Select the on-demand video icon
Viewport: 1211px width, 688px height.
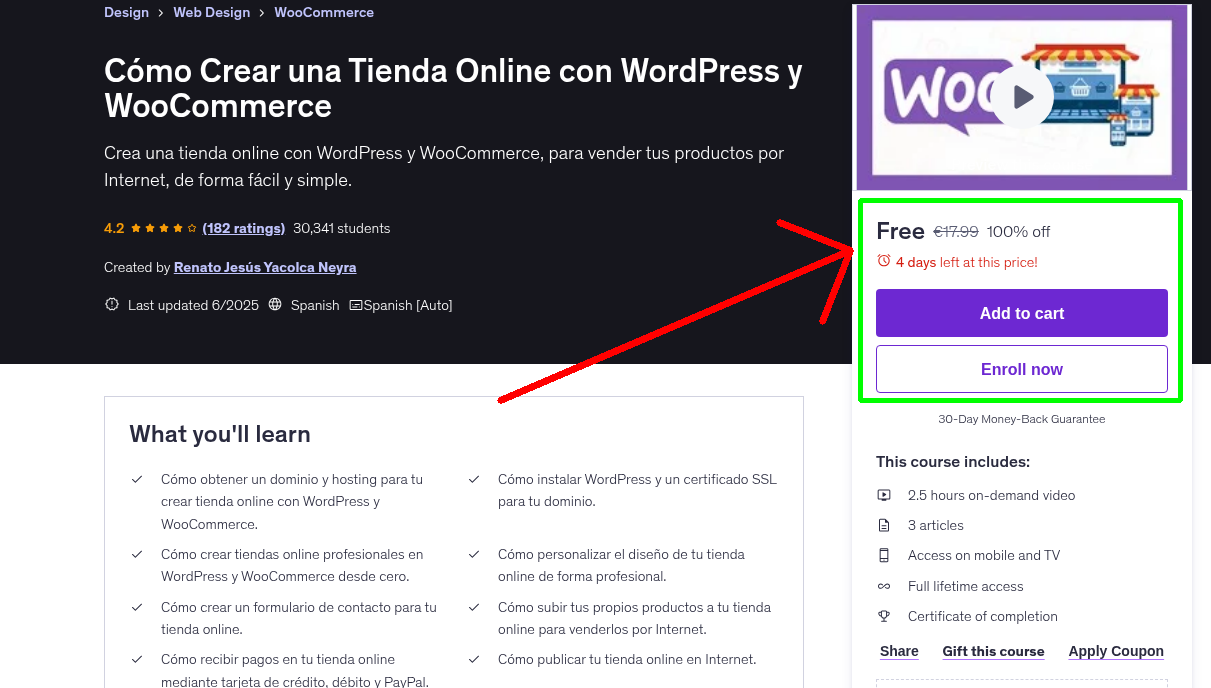click(x=884, y=494)
